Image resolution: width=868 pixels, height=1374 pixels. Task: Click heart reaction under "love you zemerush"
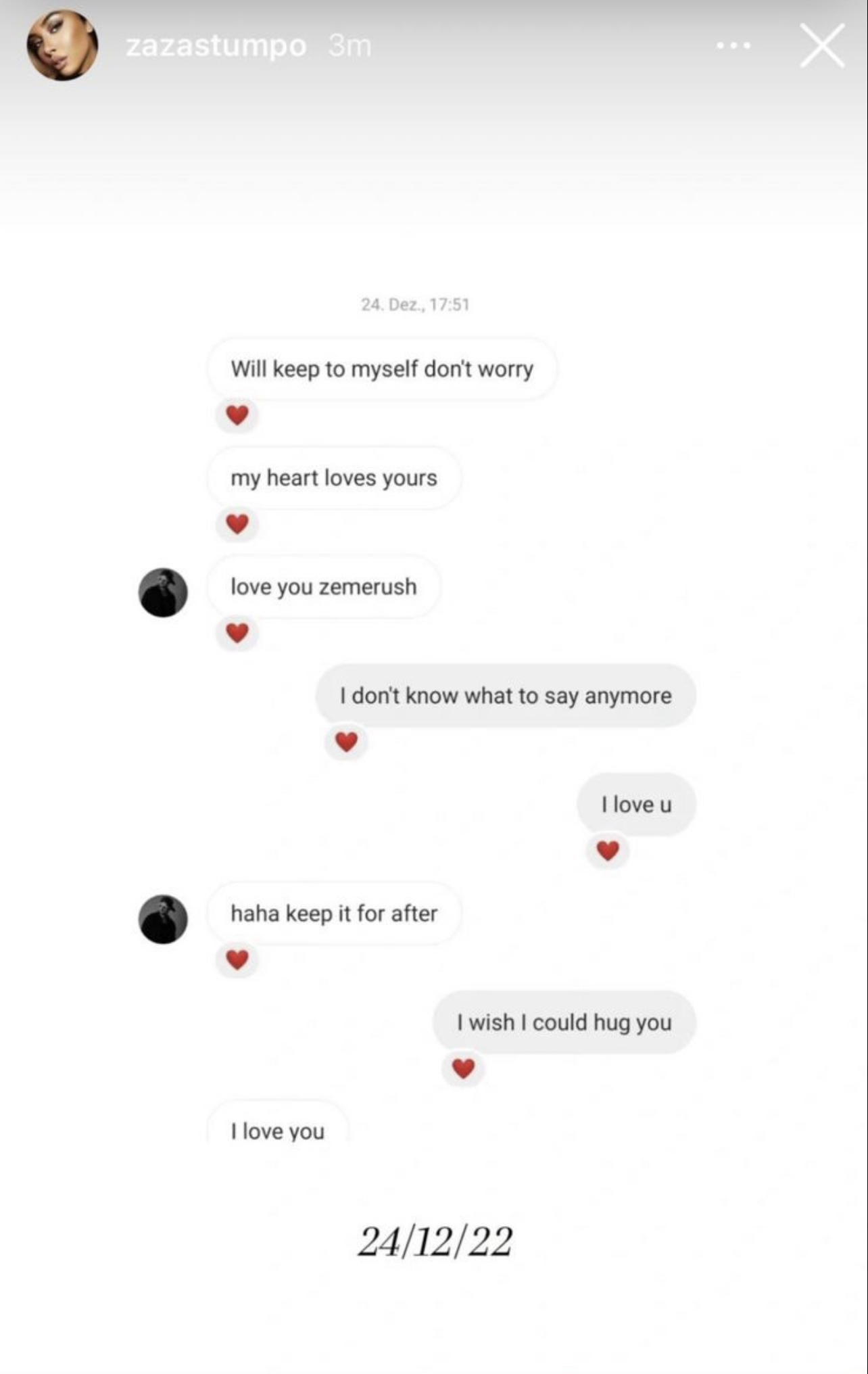pos(237,632)
